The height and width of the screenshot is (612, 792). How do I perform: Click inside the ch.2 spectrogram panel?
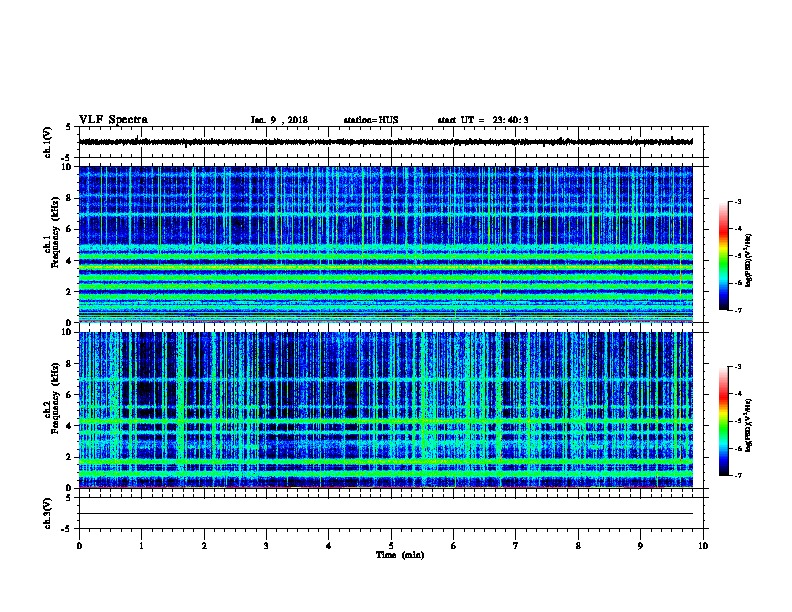coord(385,410)
